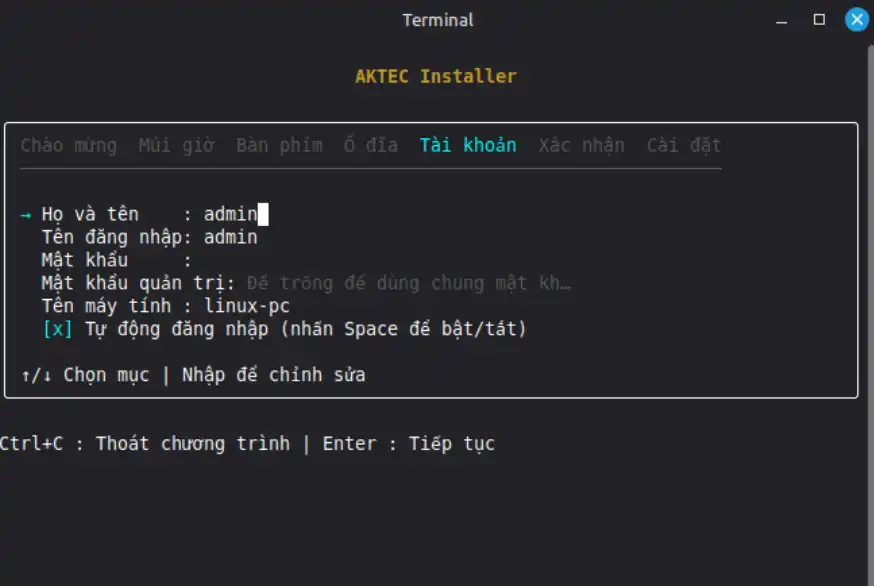Click the Terminal window title
The image size is (874, 586).
(438, 20)
